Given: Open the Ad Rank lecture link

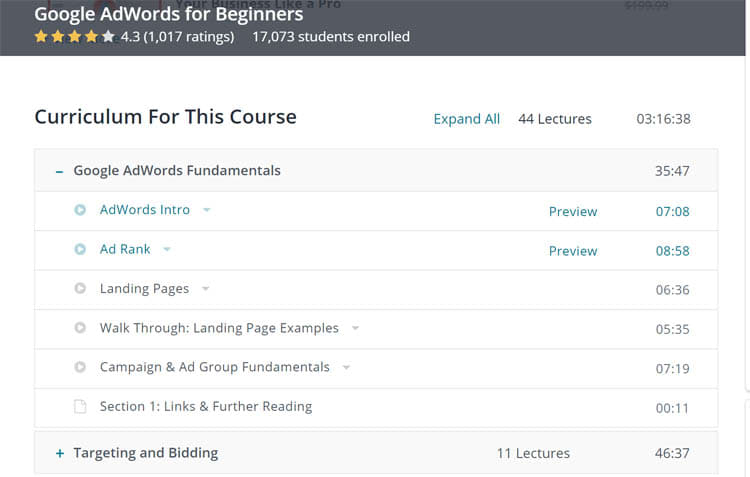Looking at the screenshot, I should (x=125, y=249).
